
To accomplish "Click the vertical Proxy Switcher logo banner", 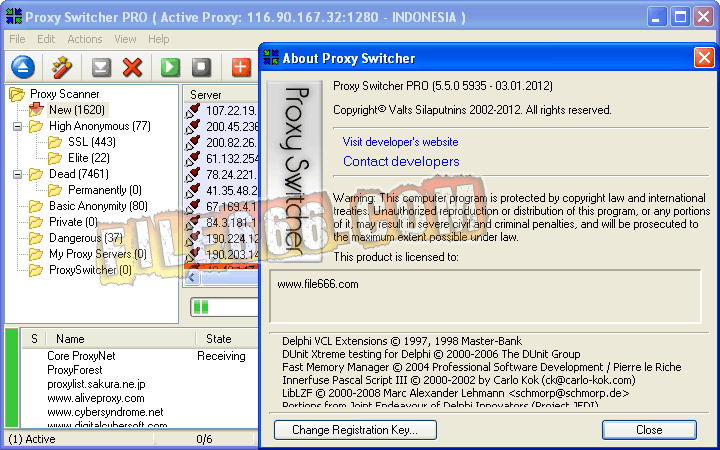I will (294, 171).
